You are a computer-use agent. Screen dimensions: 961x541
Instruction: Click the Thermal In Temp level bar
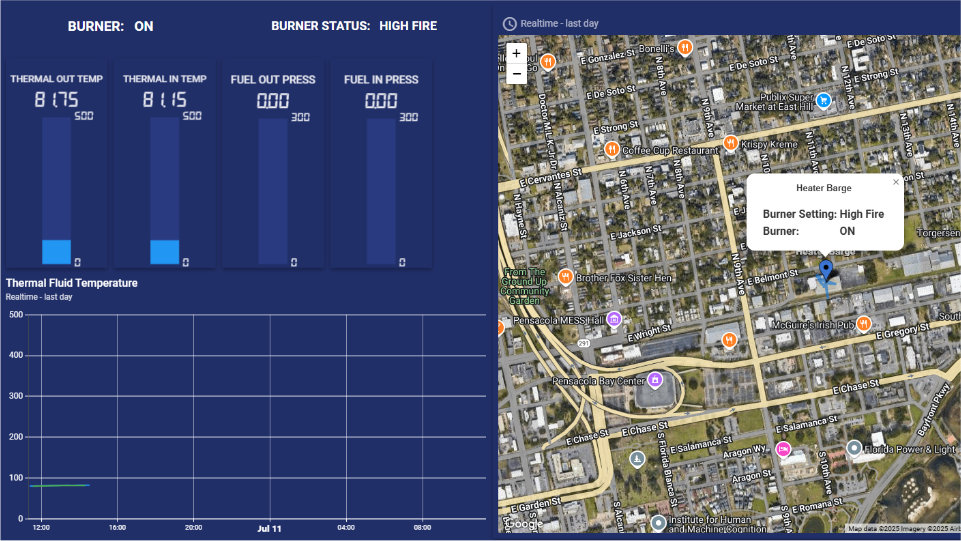[165, 191]
